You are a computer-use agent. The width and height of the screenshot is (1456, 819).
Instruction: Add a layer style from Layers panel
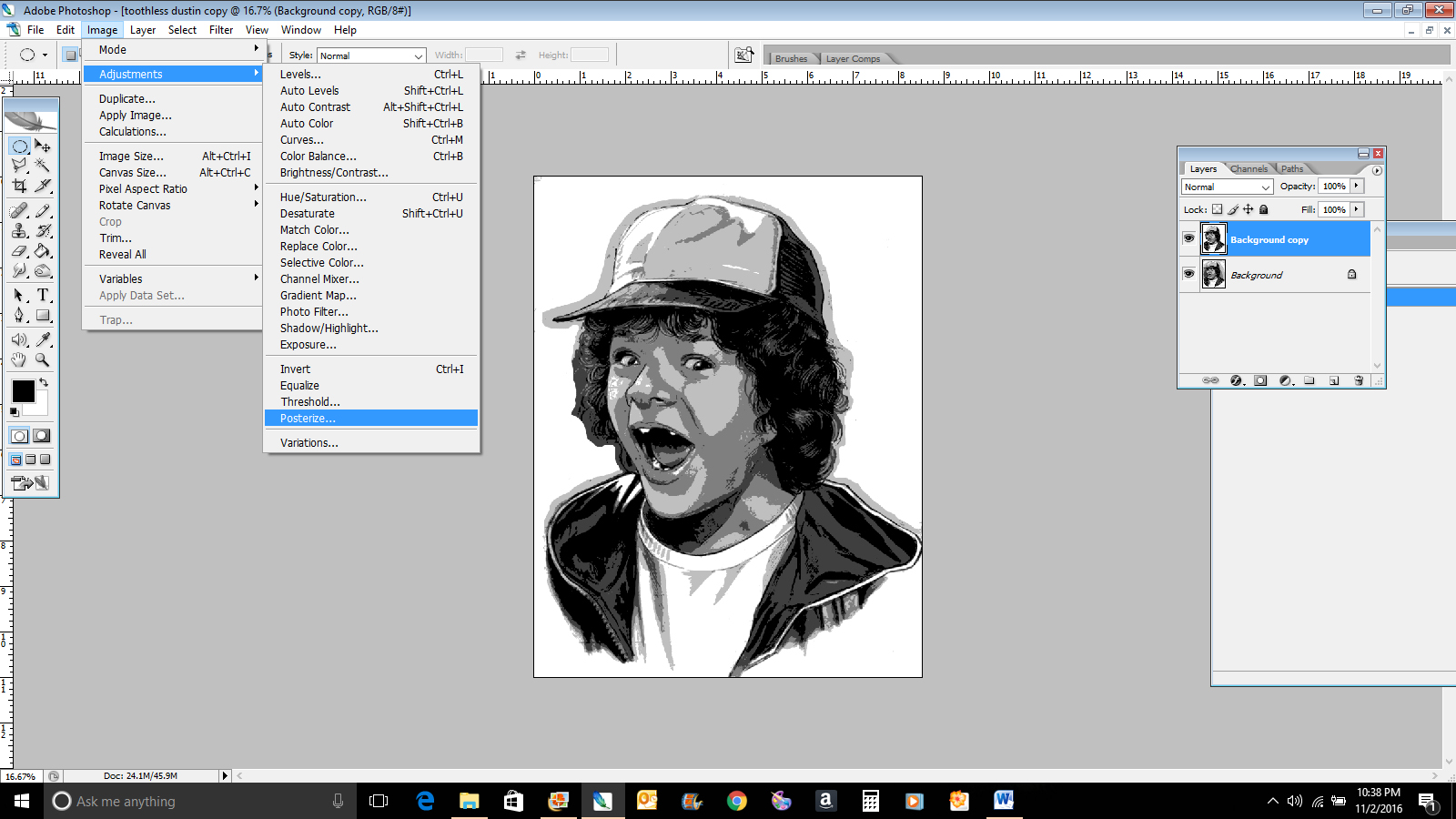[1237, 380]
